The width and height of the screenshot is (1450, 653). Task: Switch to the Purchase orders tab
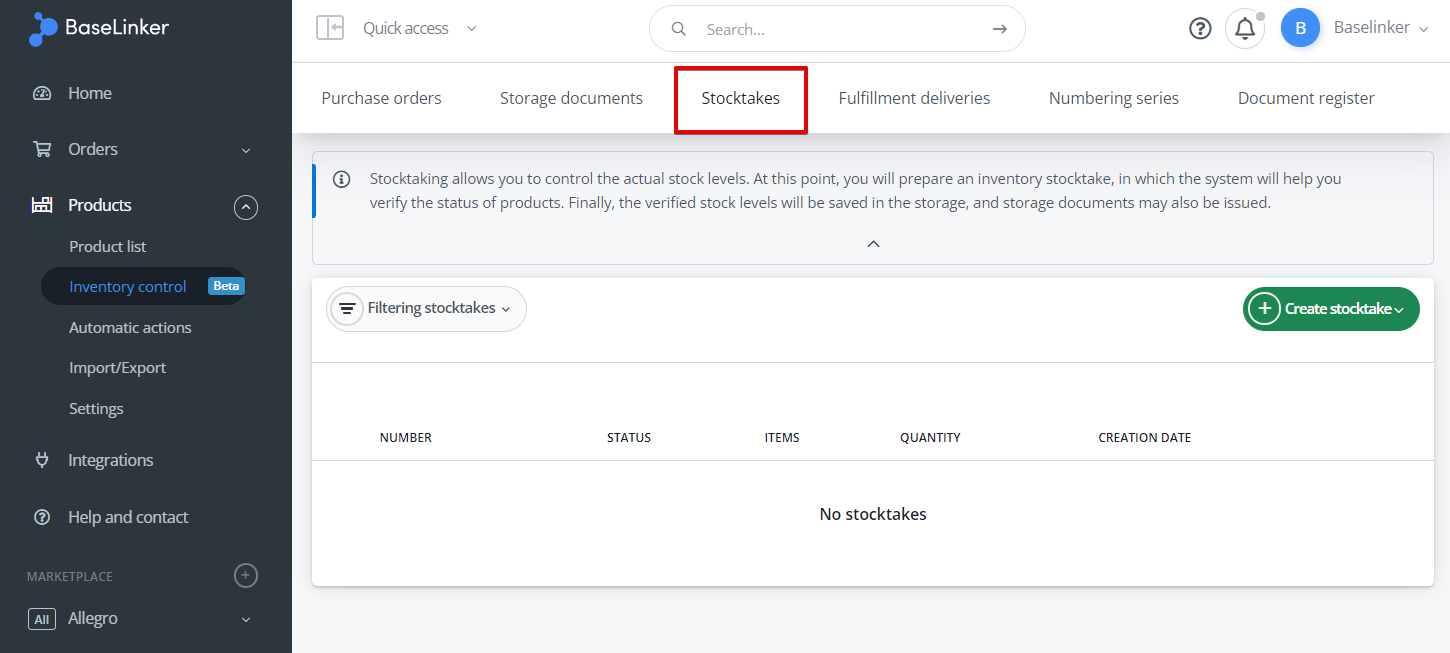click(381, 98)
